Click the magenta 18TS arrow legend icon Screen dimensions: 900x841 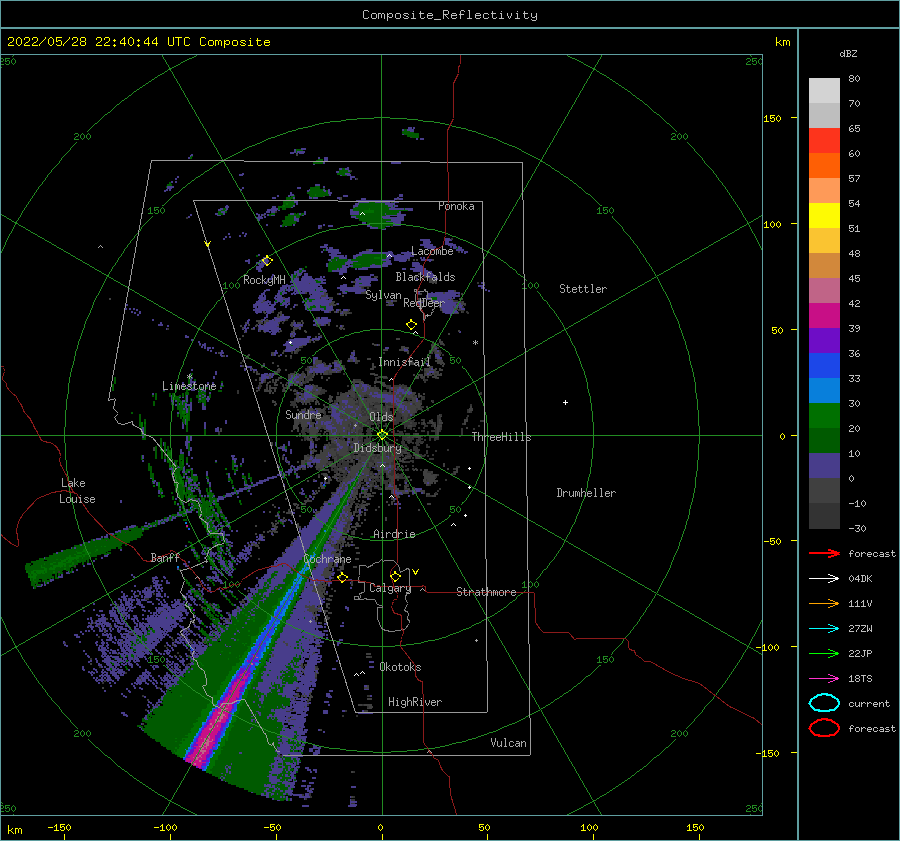[824, 679]
